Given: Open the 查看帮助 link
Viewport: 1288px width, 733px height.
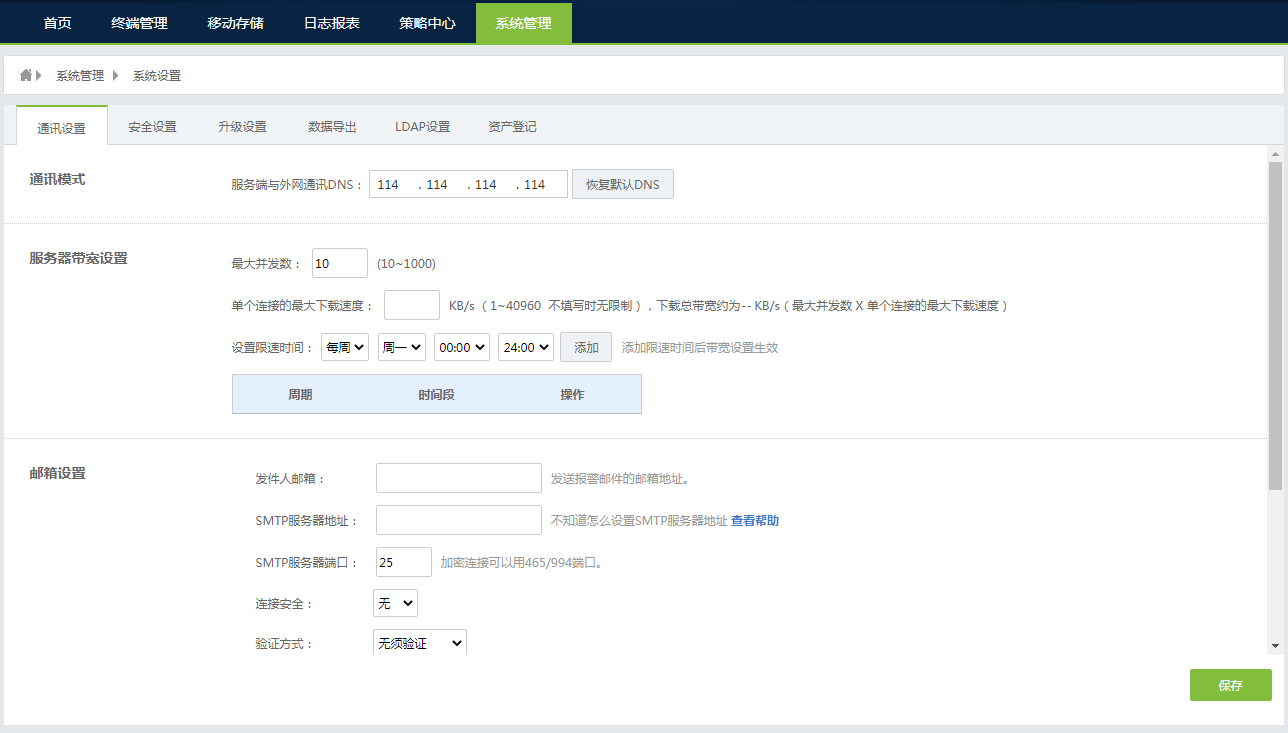Looking at the screenshot, I should click(x=755, y=520).
